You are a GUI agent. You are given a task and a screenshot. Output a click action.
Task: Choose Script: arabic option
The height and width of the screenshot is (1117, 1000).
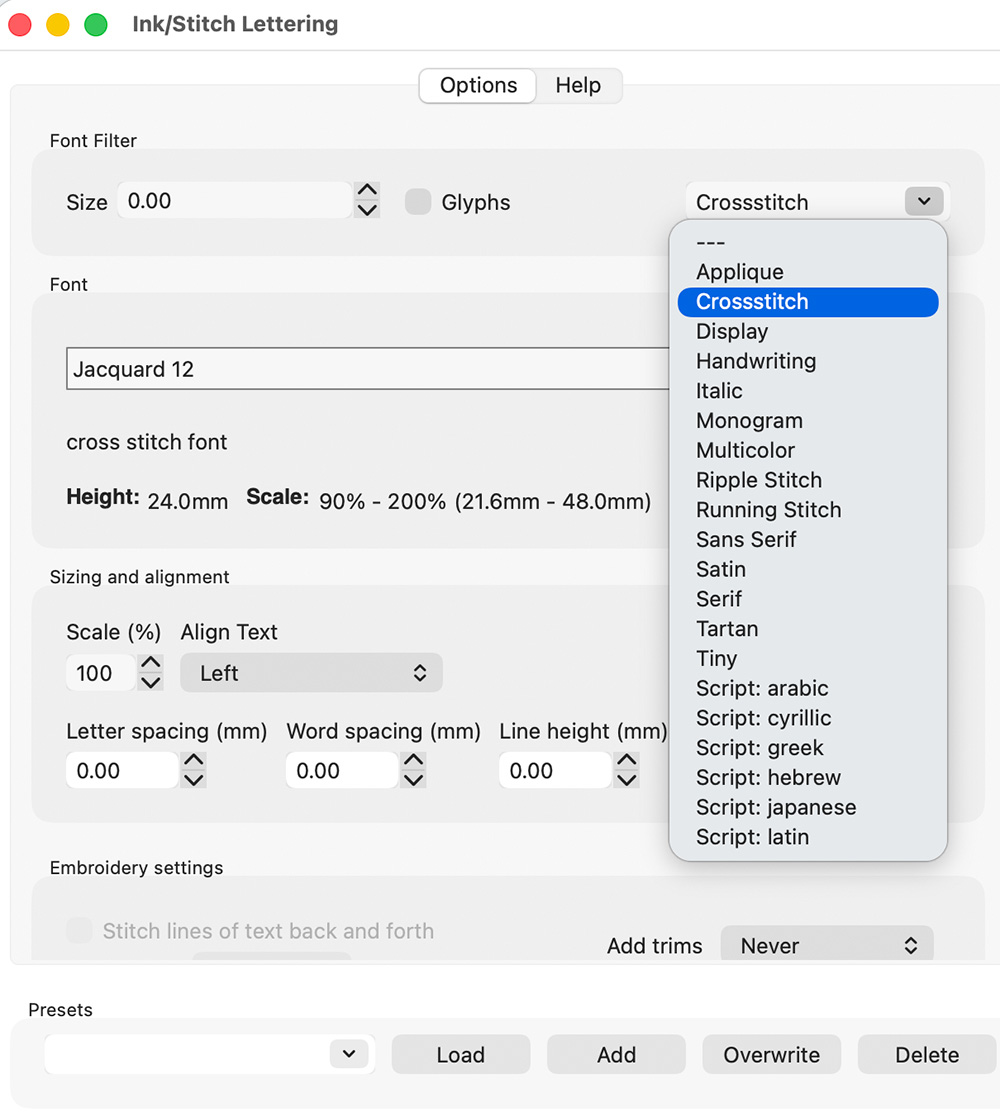pyautogui.click(x=808, y=688)
